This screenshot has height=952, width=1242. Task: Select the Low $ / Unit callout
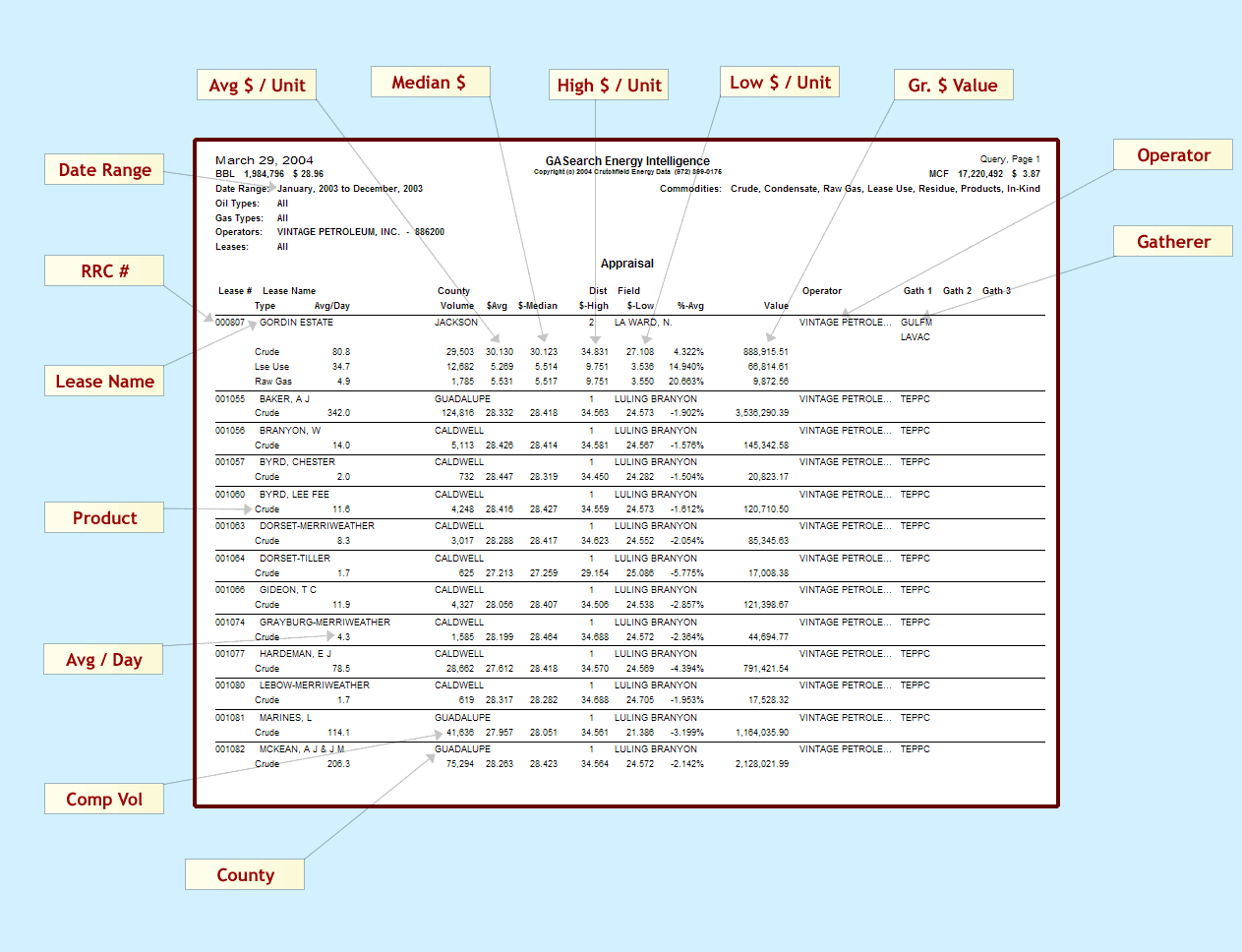click(x=780, y=83)
